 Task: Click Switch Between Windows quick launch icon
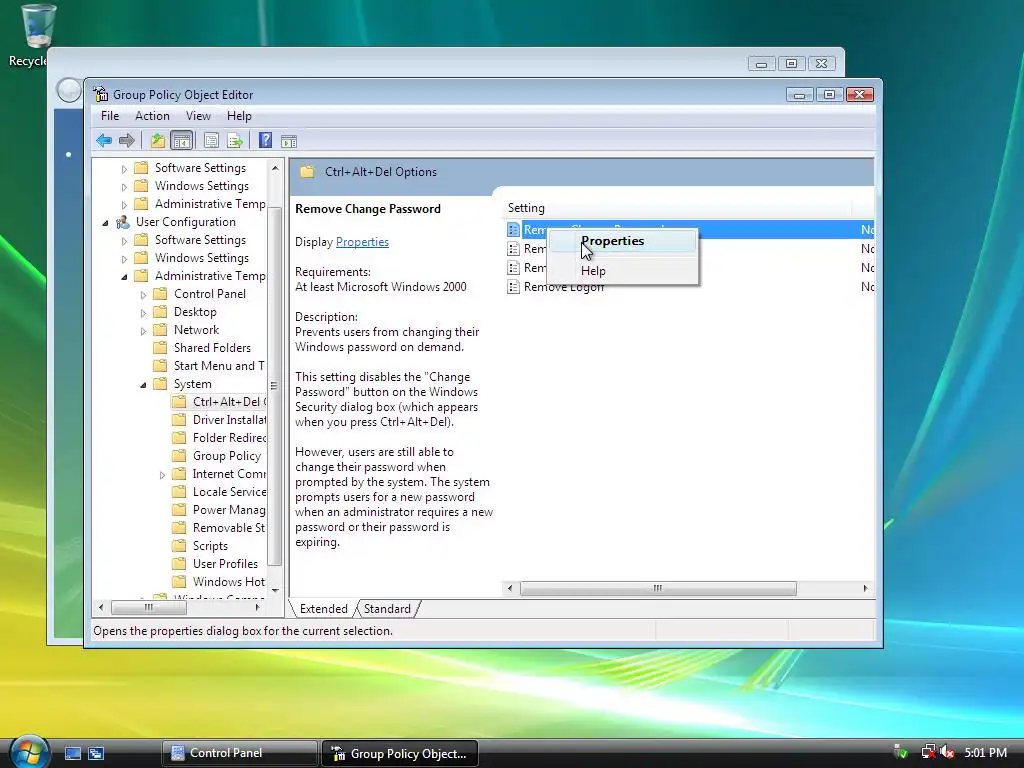[x=96, y=753]
